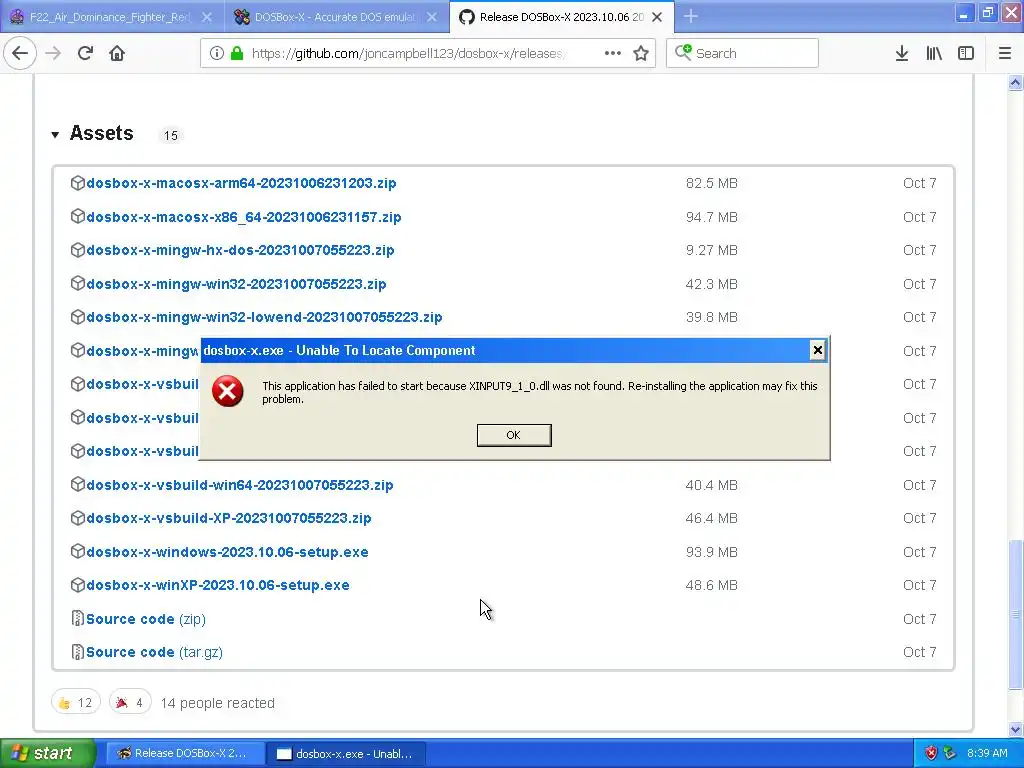
Task: Click the 15 assets count badge
Action: (170, 135)
